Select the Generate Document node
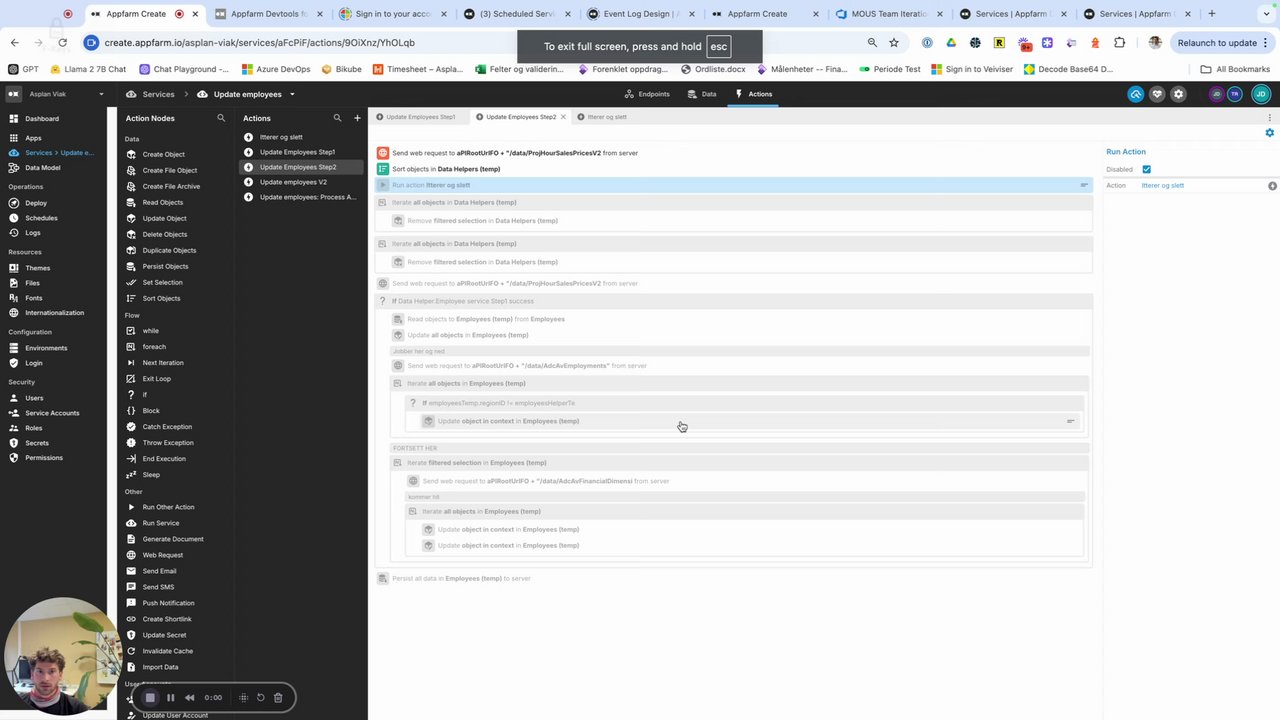 pyautogui.click(x=172, y=539)
